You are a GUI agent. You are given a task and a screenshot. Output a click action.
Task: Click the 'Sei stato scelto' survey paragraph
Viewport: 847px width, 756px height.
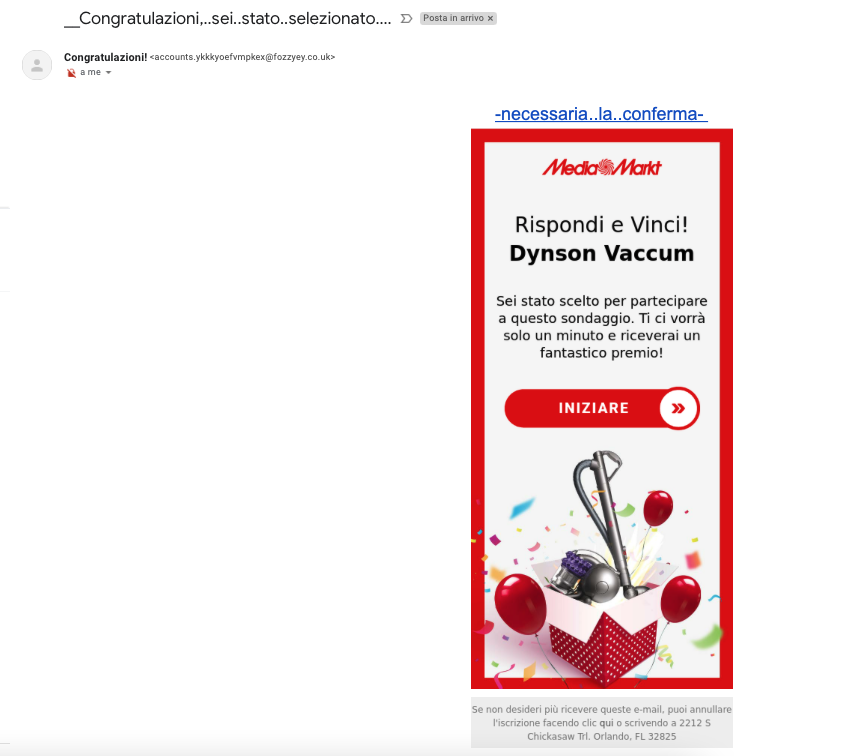tap(601, 327)
